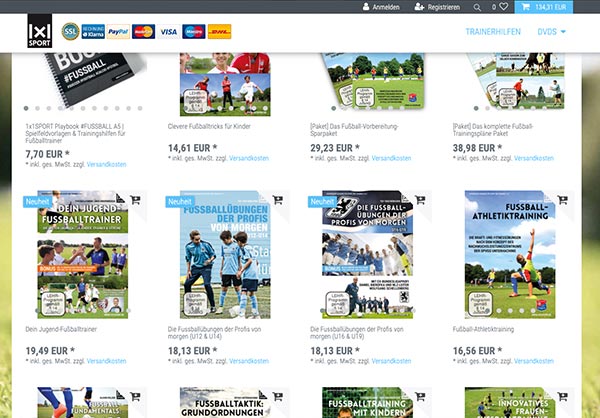Viewport: 600px width, 418px height.
Task: Click the PayPal payment icon
Action: (x=118, y=32)
